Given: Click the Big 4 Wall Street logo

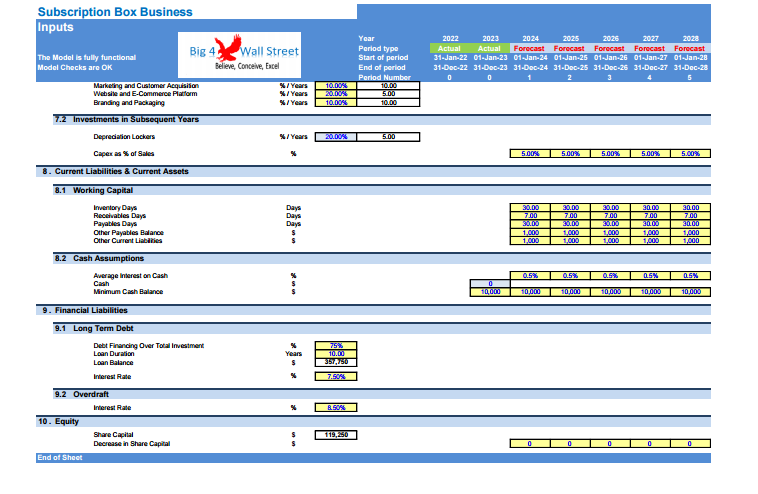Looking at the screenshot, I should point(239,55).
